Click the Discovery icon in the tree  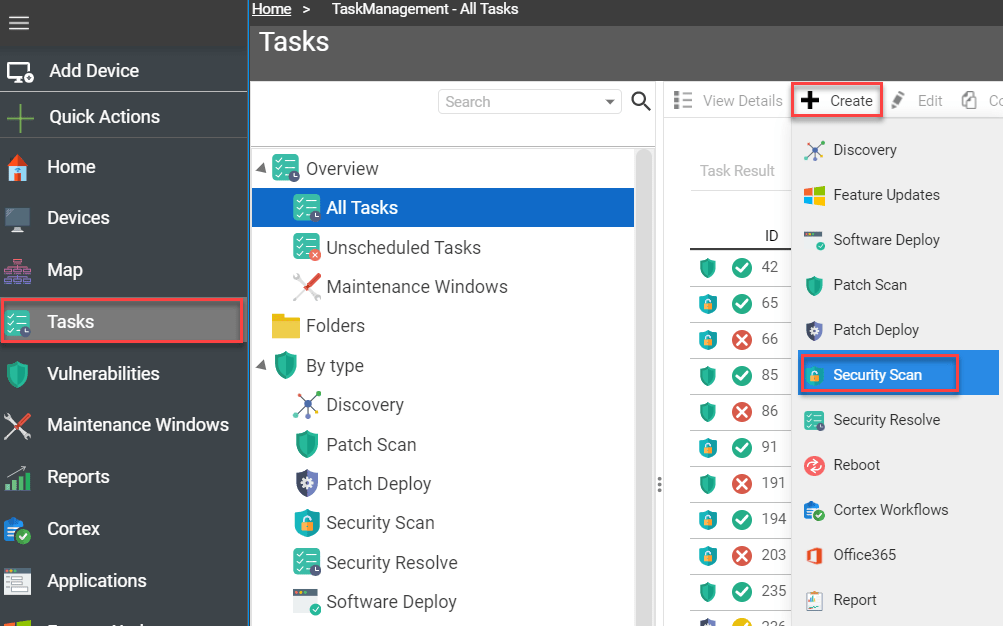pos(307,405)
